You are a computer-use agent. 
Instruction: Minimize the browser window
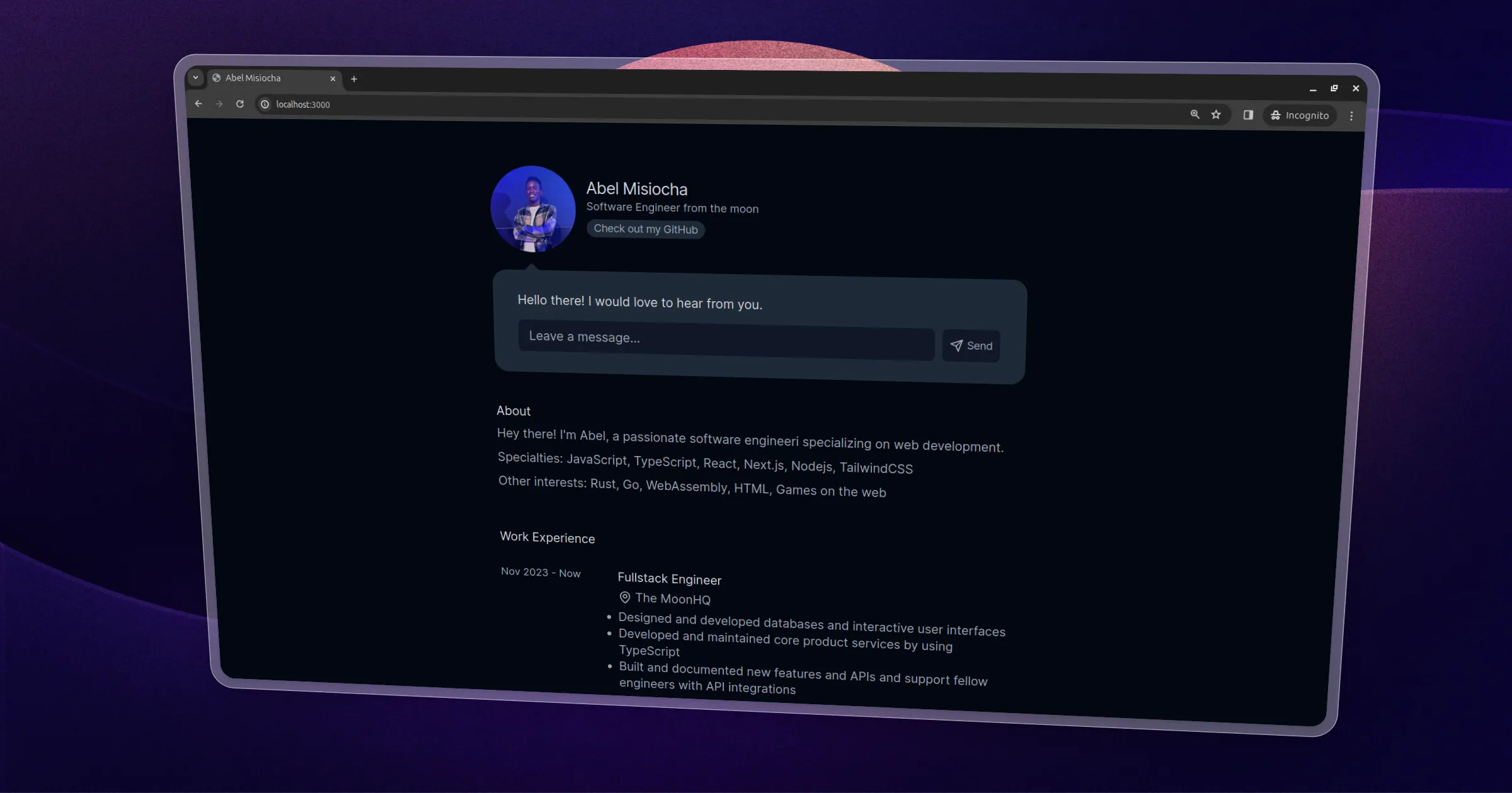(1313, 89)
